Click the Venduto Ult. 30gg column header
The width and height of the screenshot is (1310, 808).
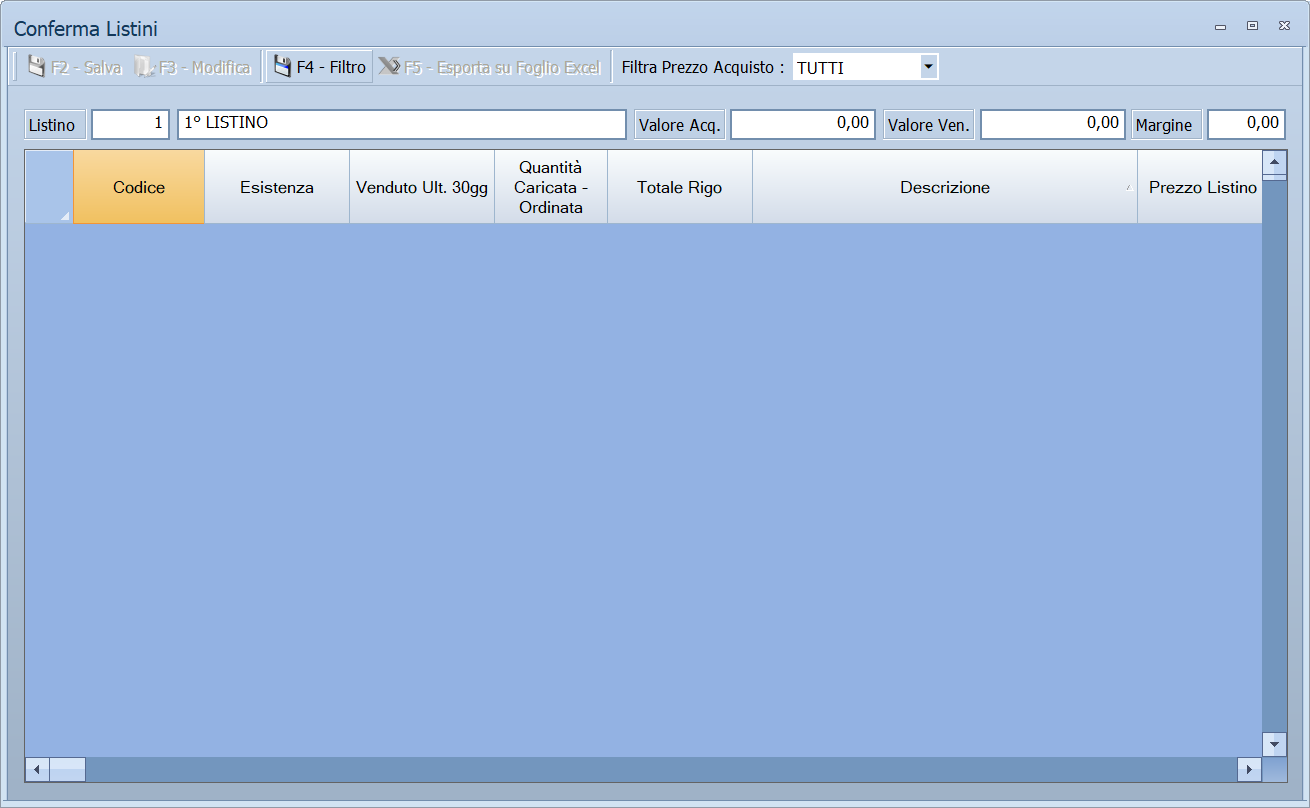pos(422,187)
